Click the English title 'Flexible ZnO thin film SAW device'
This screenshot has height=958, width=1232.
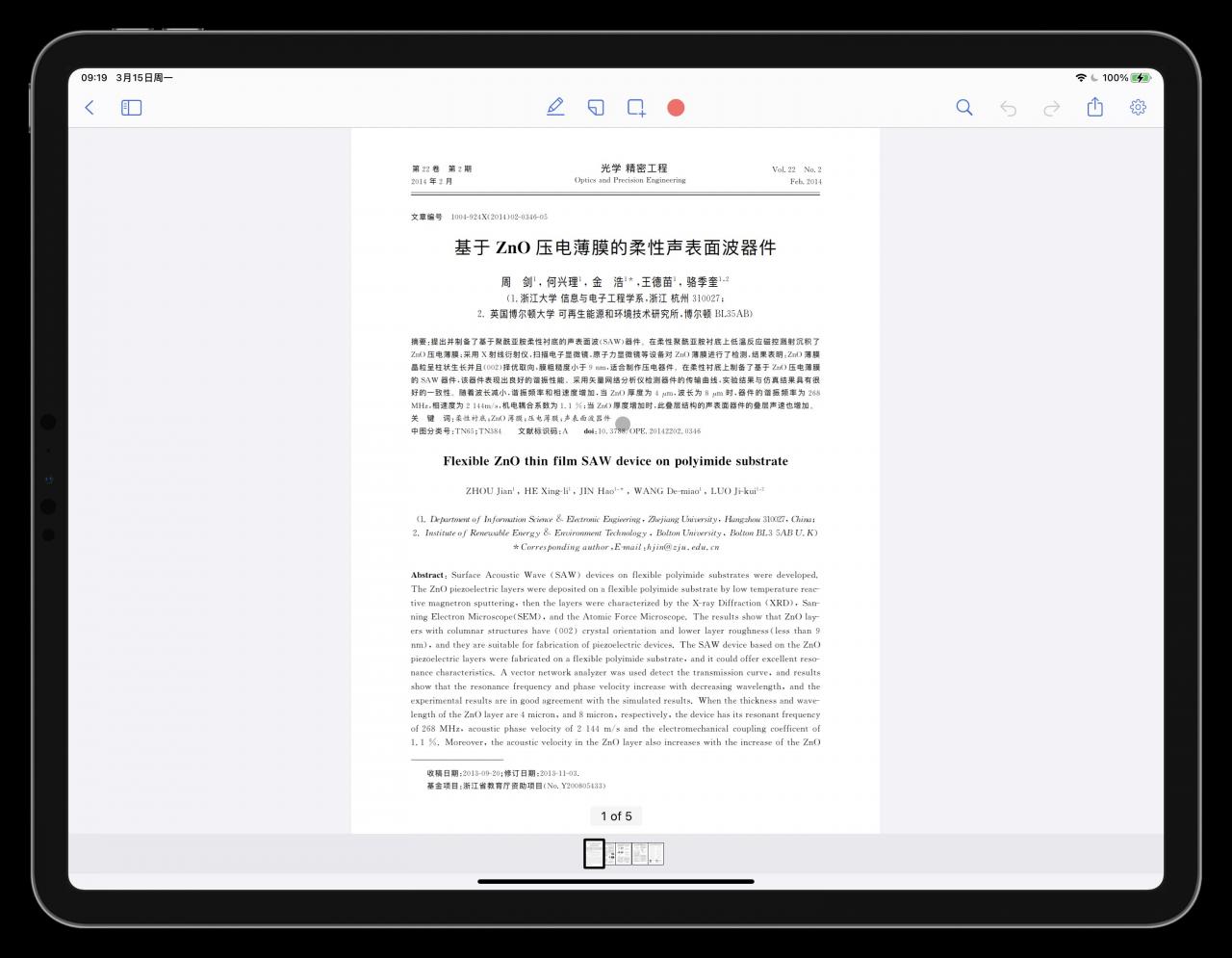tap(615, 461)
